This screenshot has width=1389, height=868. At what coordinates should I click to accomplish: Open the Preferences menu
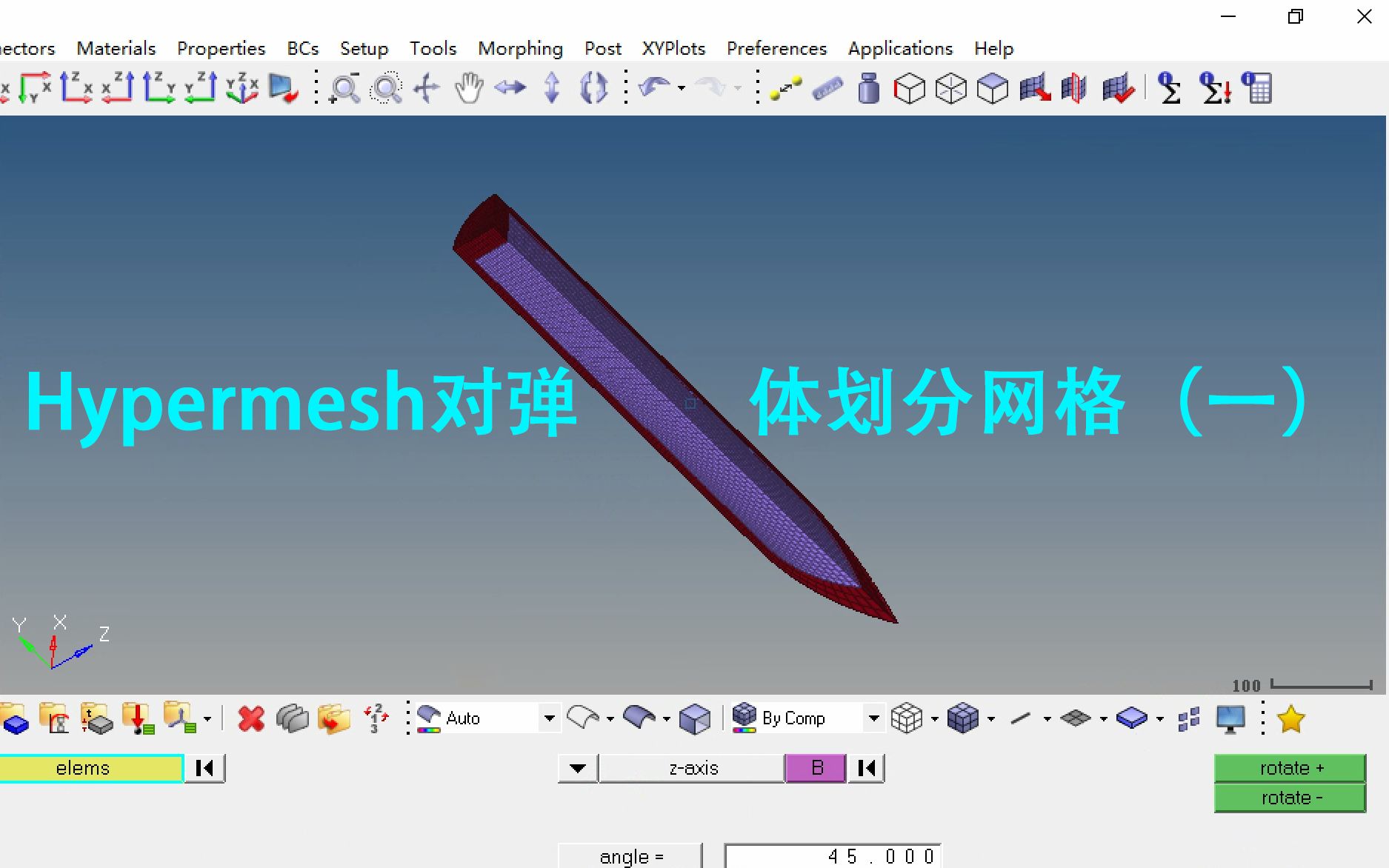point(776,47)
